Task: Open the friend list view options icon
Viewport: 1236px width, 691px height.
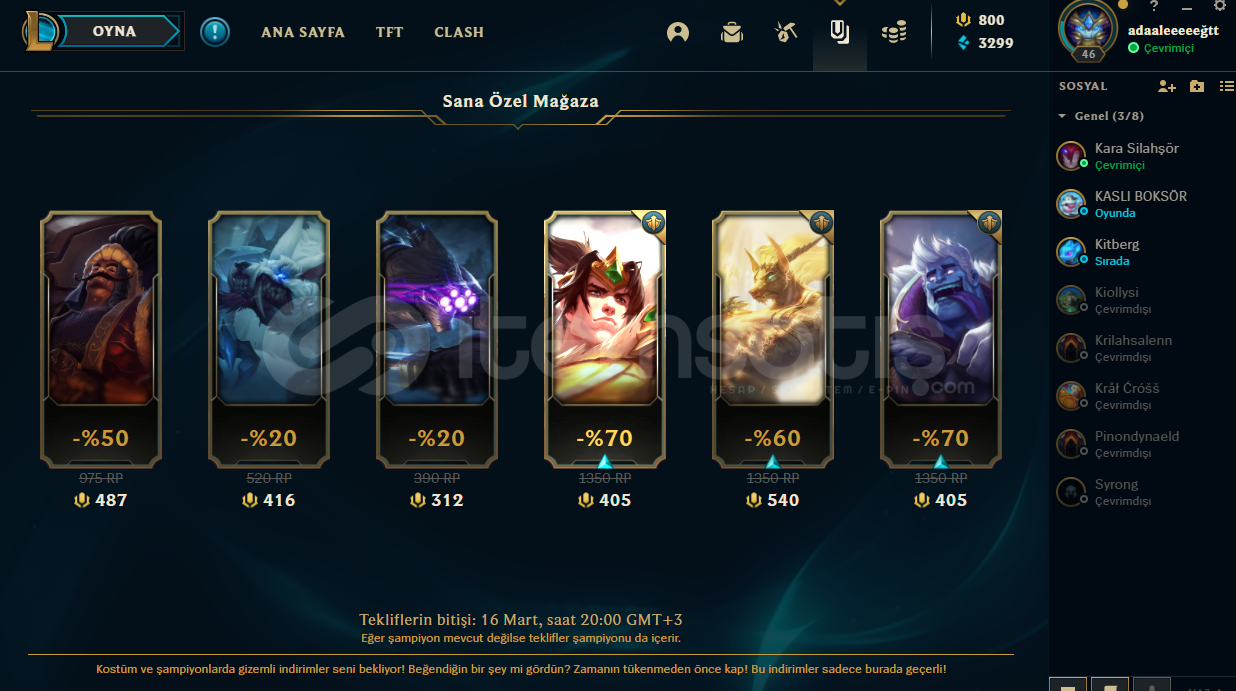Action: point(1227,86)
